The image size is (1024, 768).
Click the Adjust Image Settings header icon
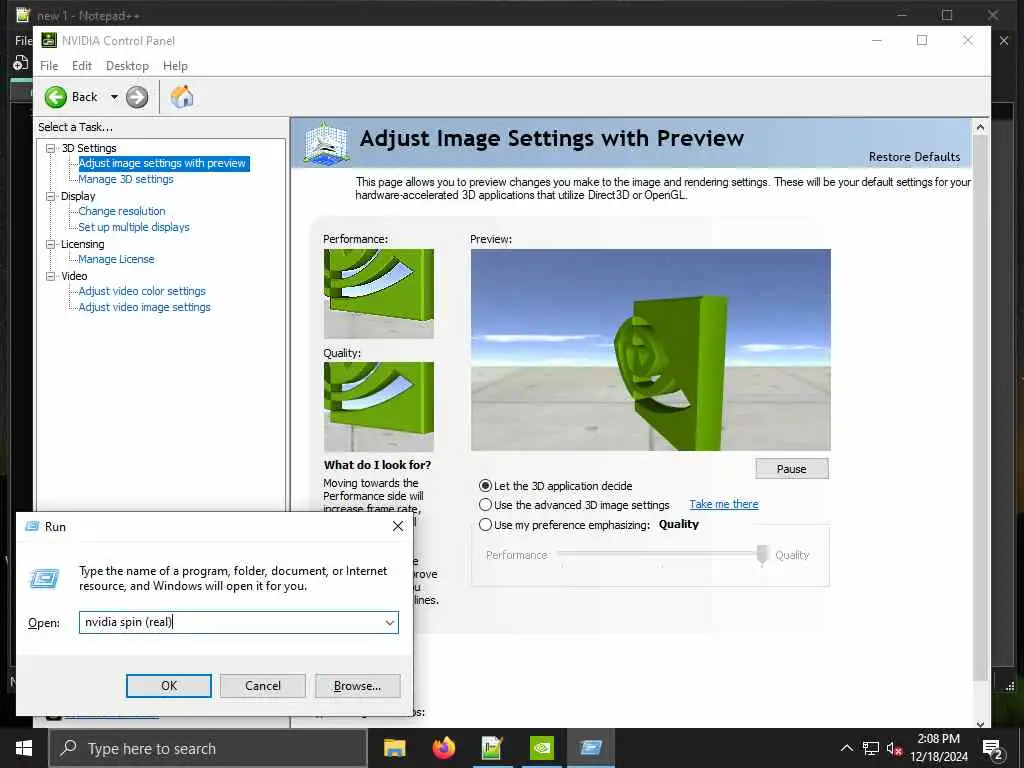pyautogui.click(x=326, y=142)
